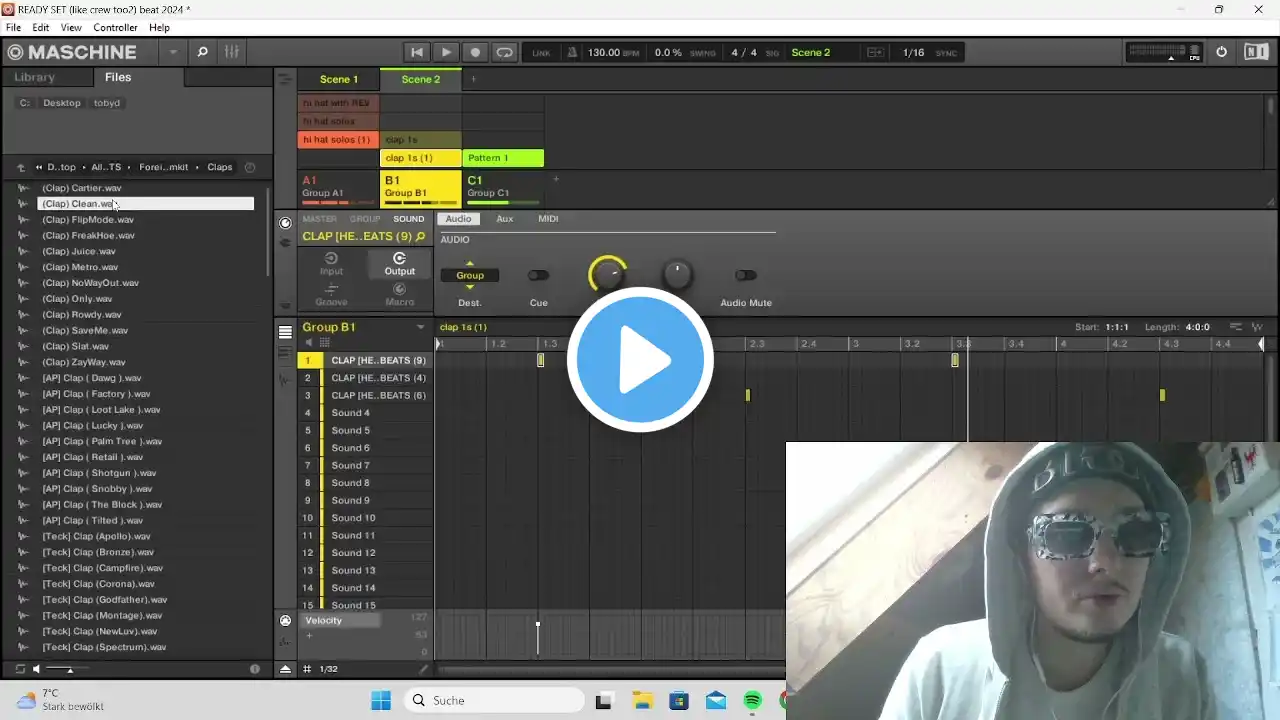
Task: Arm the transport record button
Action: [475, 52]
